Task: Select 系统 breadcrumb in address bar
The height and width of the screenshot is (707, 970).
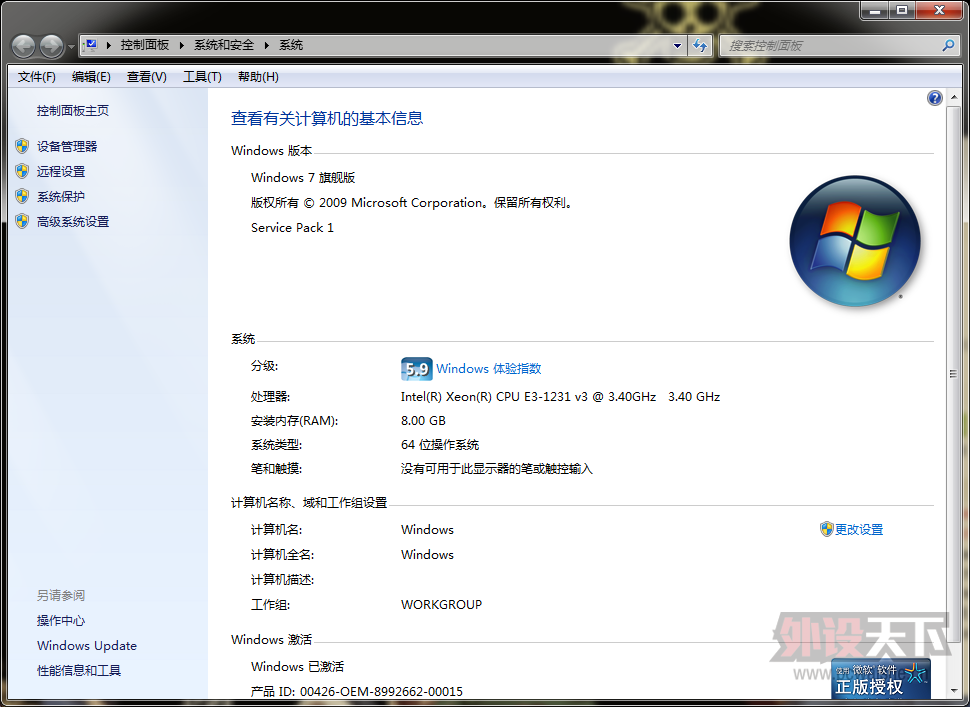Action: tap(291, 45)
